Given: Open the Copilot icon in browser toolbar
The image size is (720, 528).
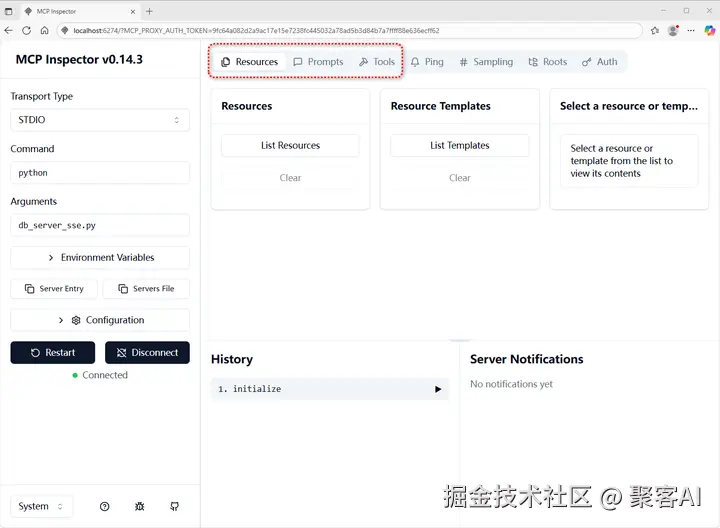Looking at the screenshot, I should point(709,31).
